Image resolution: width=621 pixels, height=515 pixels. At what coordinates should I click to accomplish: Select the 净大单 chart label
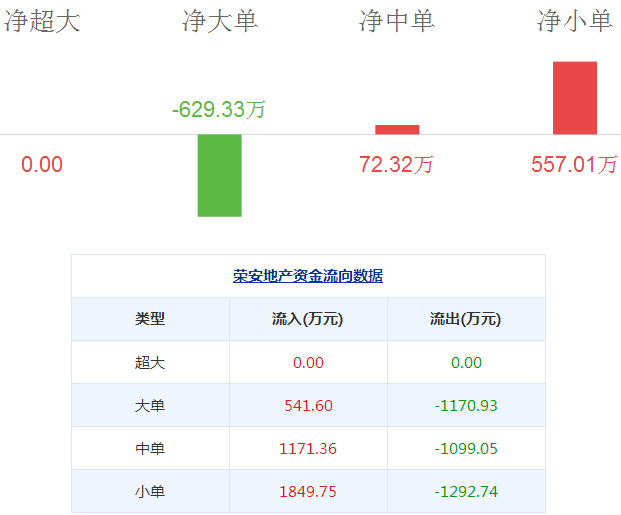point(220,21)
